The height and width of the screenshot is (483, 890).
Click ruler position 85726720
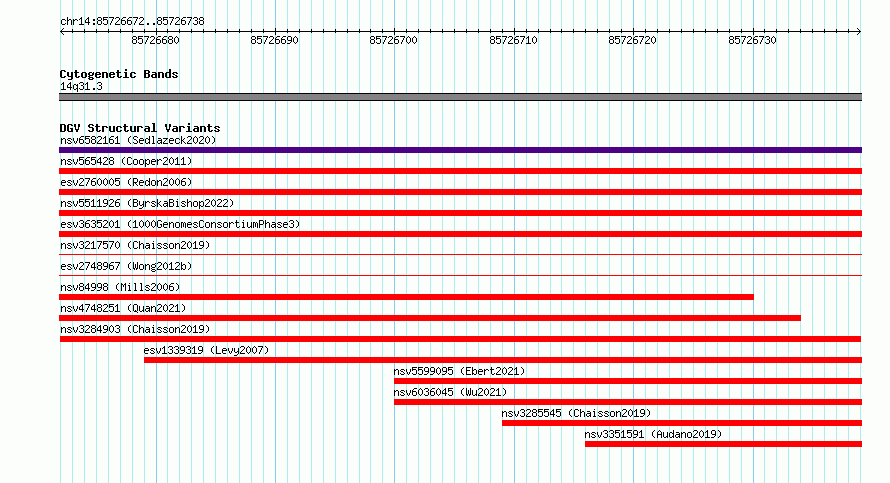point(632,40)
